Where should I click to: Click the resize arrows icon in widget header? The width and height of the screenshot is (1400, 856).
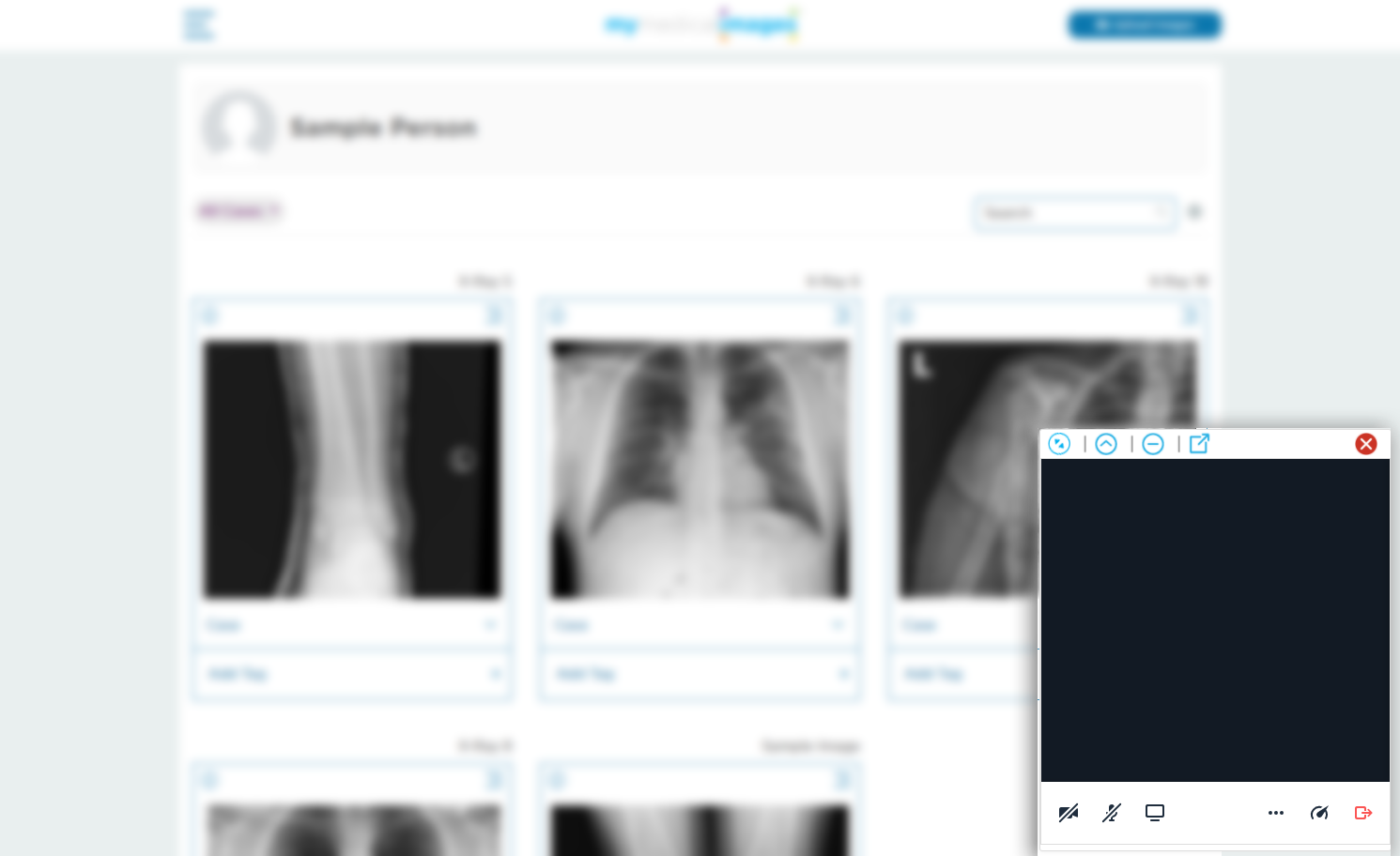click(x=1059, y=444)
